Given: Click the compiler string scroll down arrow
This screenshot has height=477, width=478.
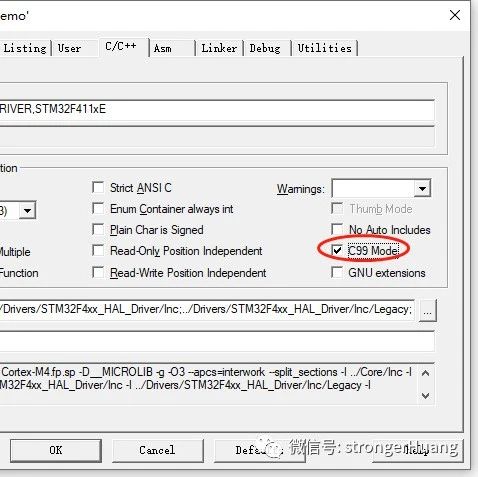Looking at the screenshot, I should [425, 396].
